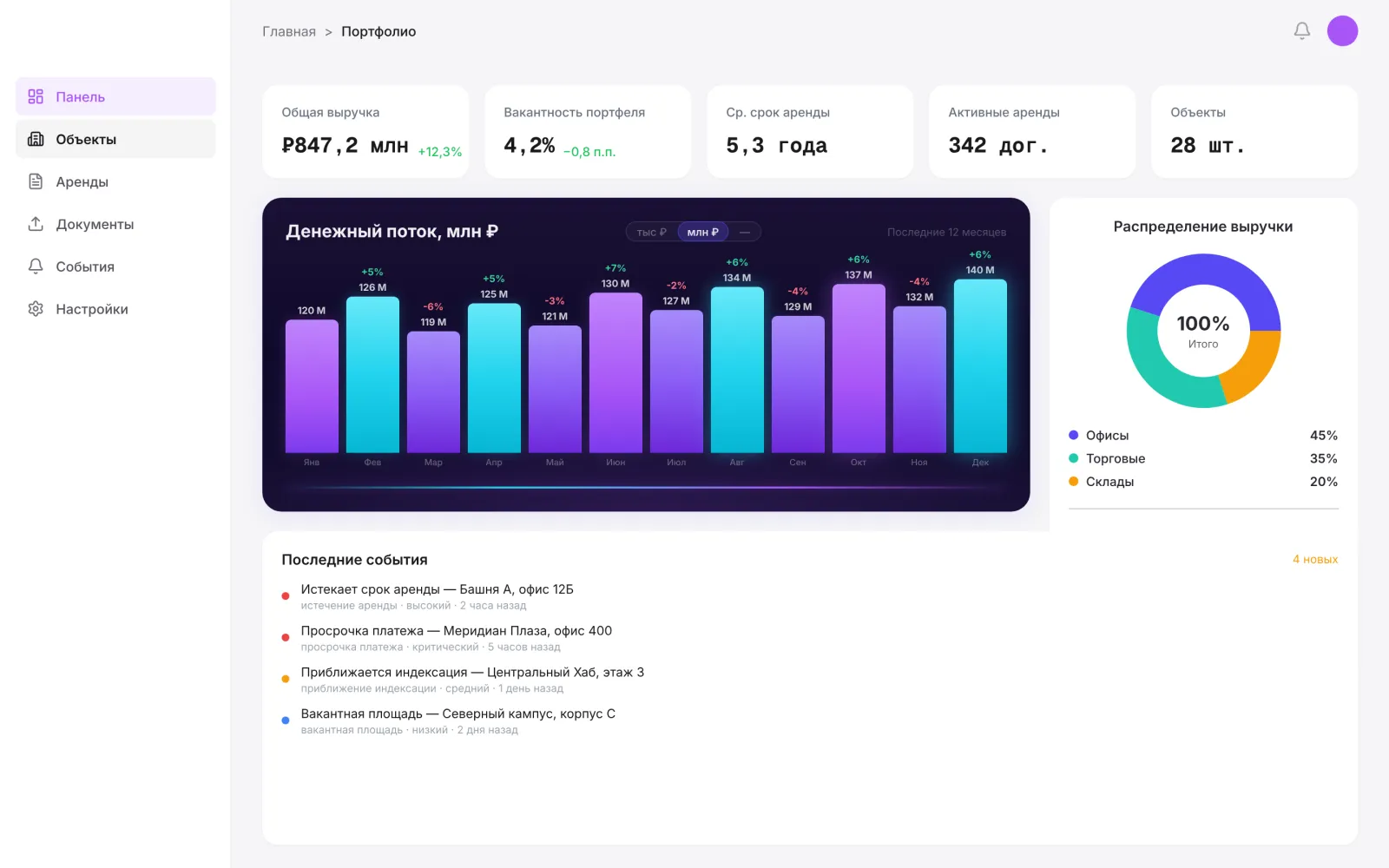Click the Последние 12 месяцев label
Screen dimensions: 1389x868
946,232
